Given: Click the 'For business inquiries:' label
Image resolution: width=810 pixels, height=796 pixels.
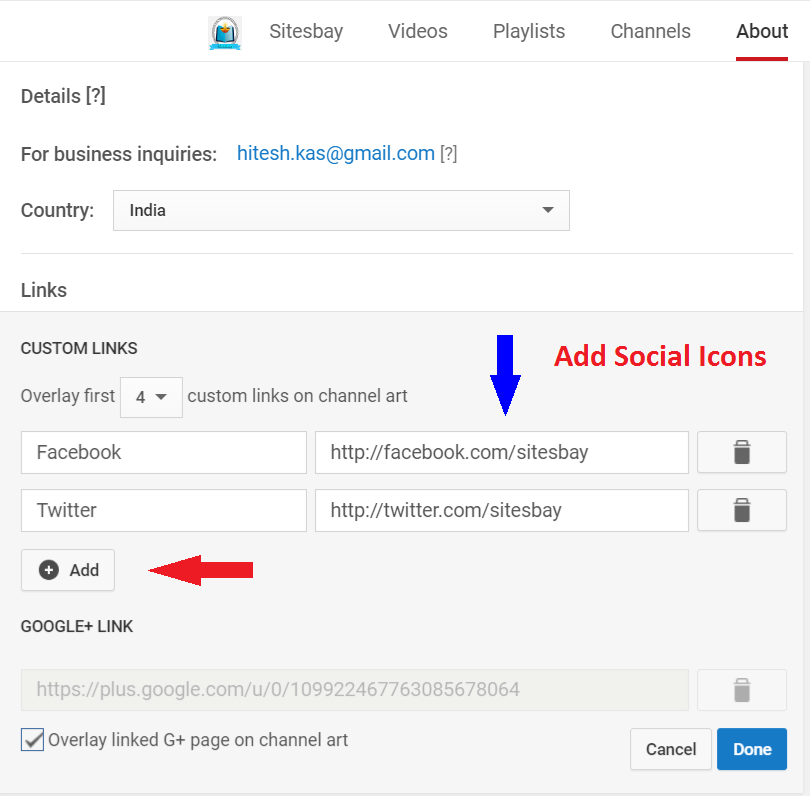Looking at the screenshot, I should [x=119, y=154].
